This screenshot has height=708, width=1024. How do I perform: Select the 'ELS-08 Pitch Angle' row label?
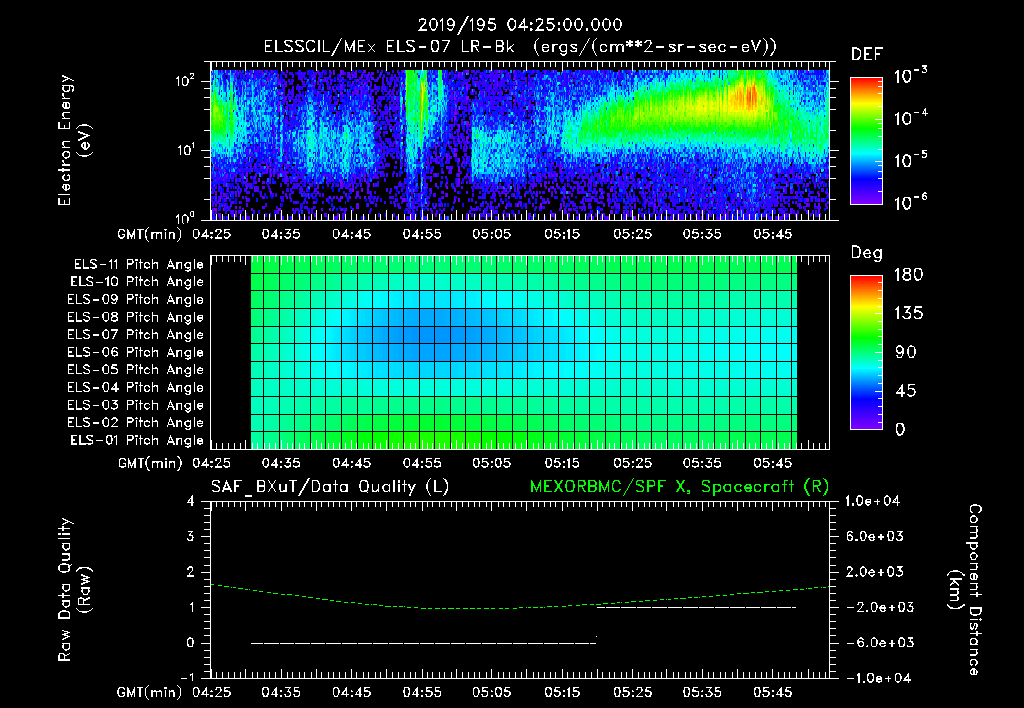coord(136,317)
